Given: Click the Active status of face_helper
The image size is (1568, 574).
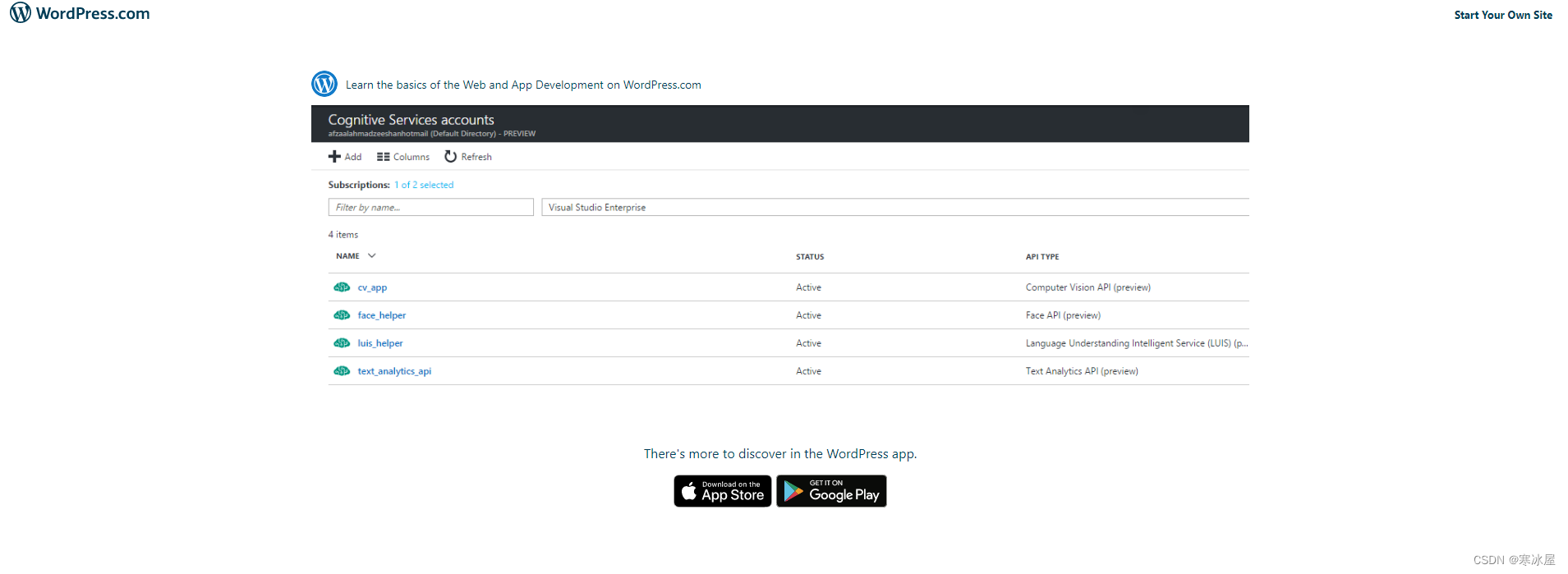Looking at the screenshot, I should [x=808, y=315].
